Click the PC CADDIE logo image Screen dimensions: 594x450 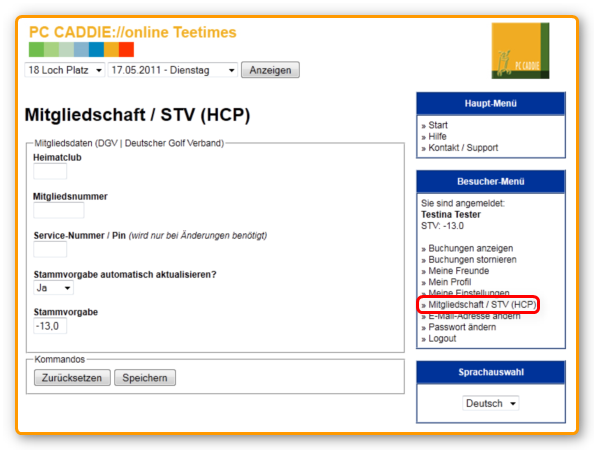coord(520,51)
